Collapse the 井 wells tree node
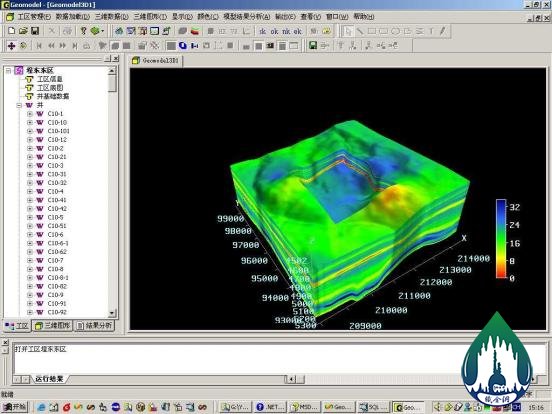The image size is (552, 414). (x=19, y=105)
